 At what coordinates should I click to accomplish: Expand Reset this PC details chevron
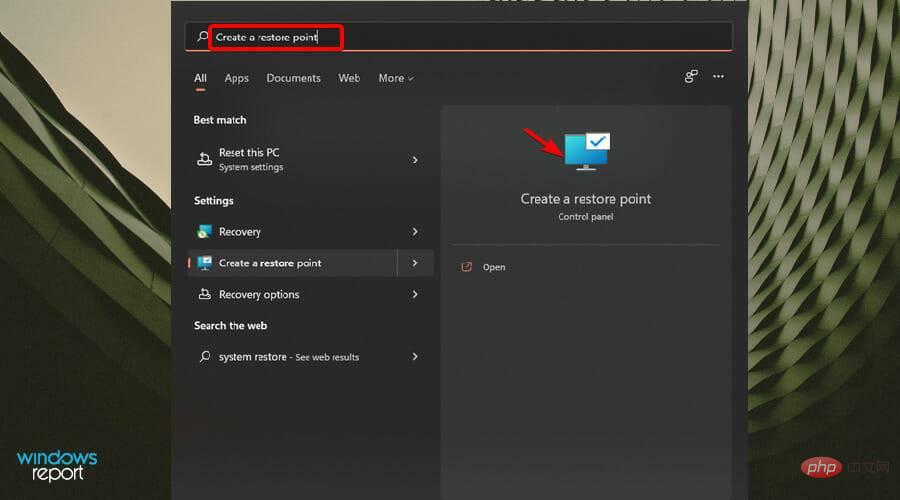click(415, 160)
